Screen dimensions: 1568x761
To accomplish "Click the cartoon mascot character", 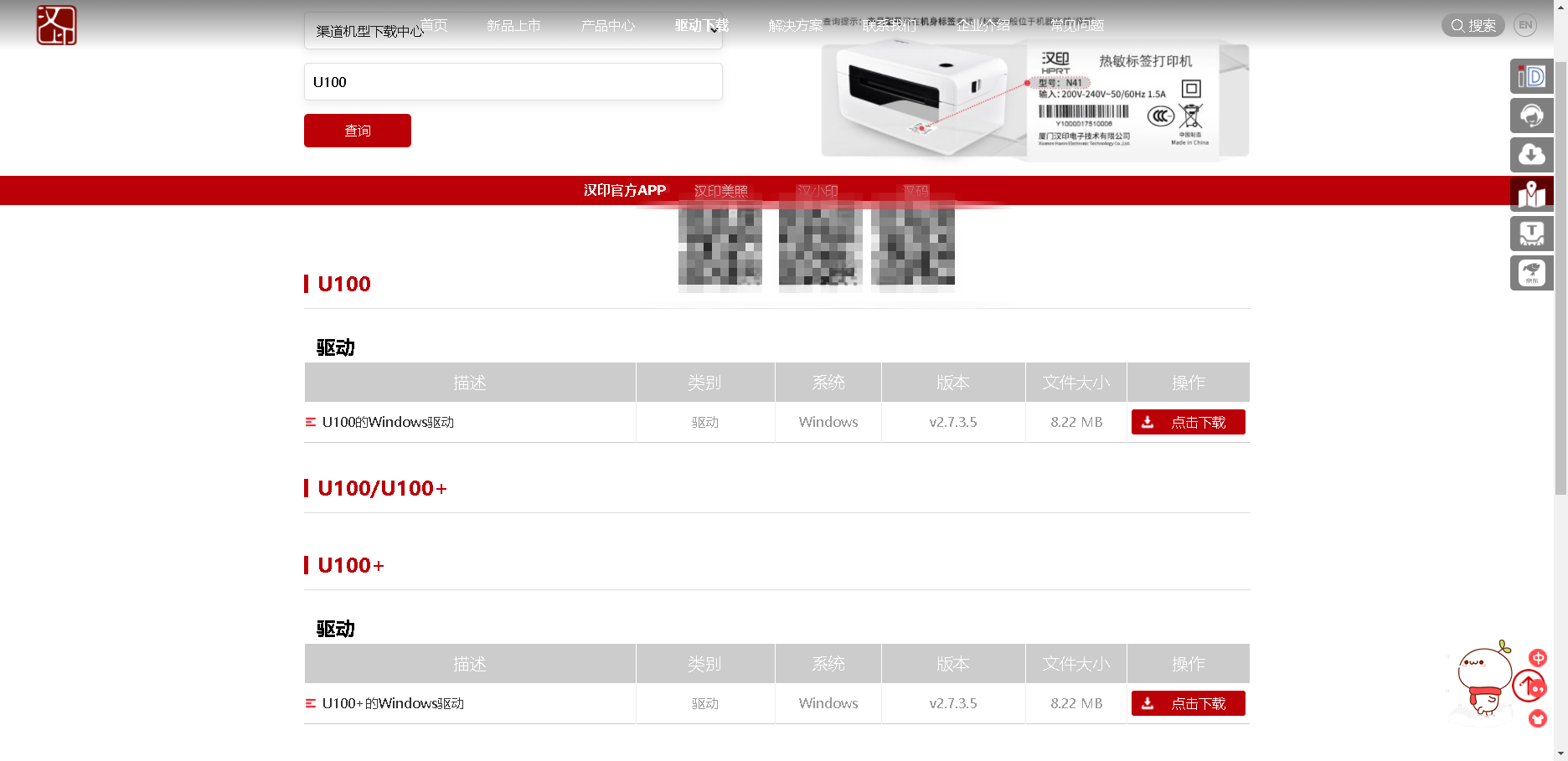I will coord(1483,680).
